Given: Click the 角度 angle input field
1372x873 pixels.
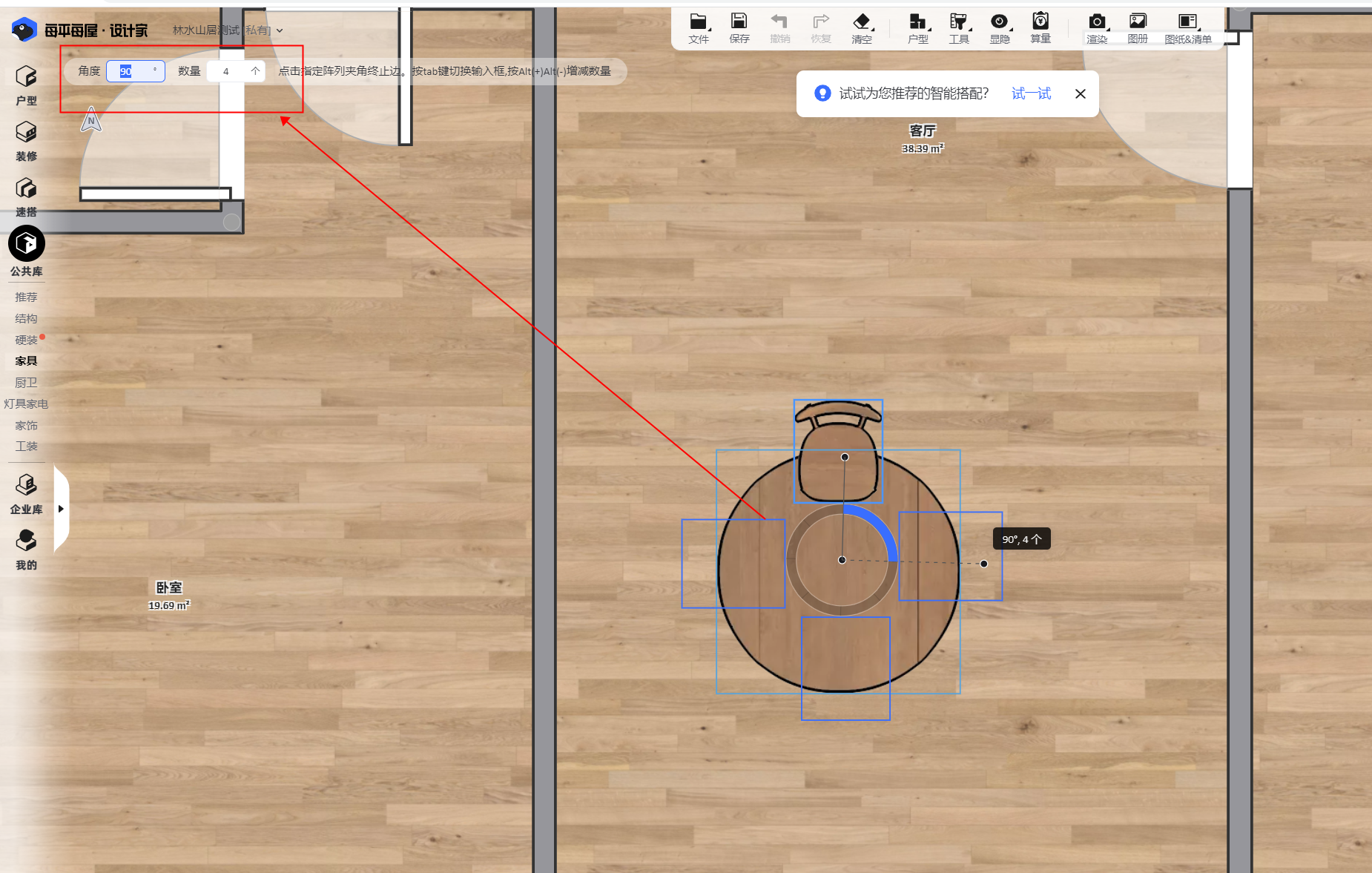Looking at the screenshot, I should point(135,71).
